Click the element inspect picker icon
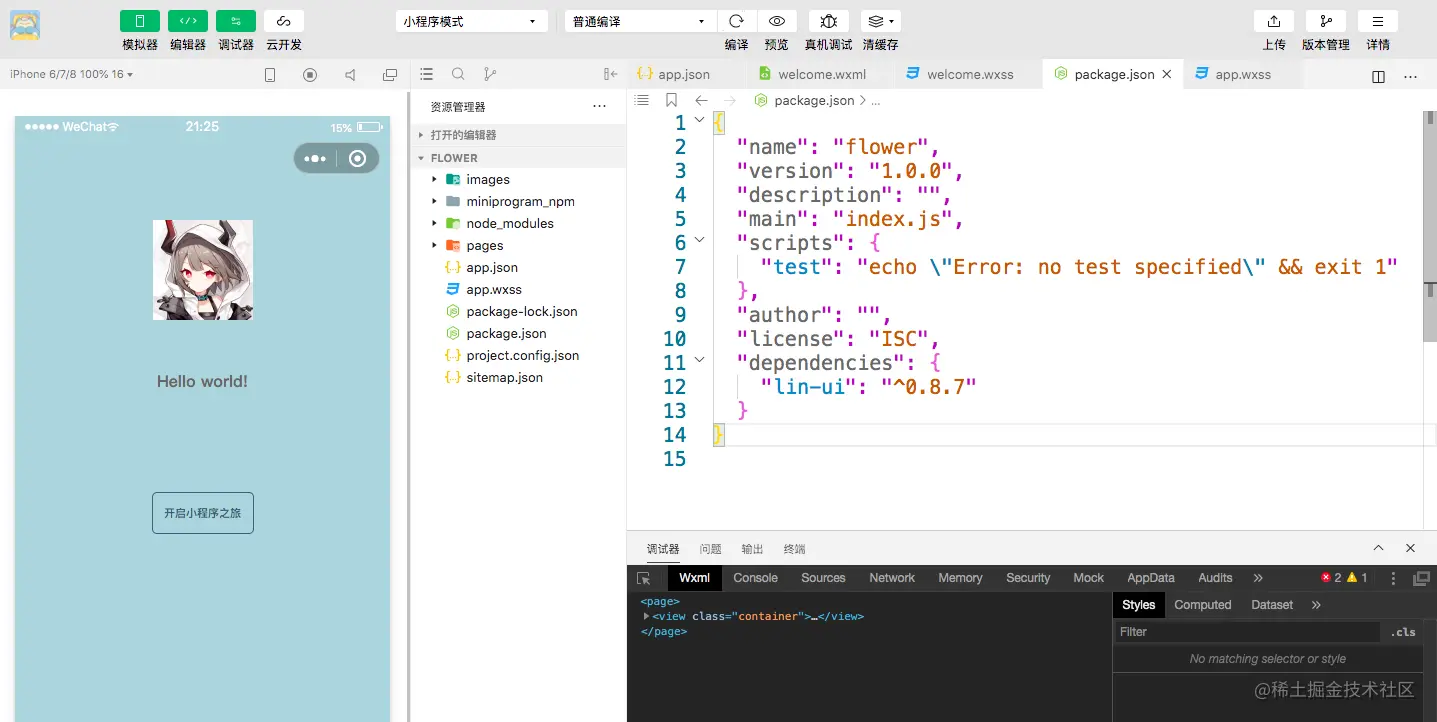Viewport: 1437px width, 722px height. coord(644,578)
